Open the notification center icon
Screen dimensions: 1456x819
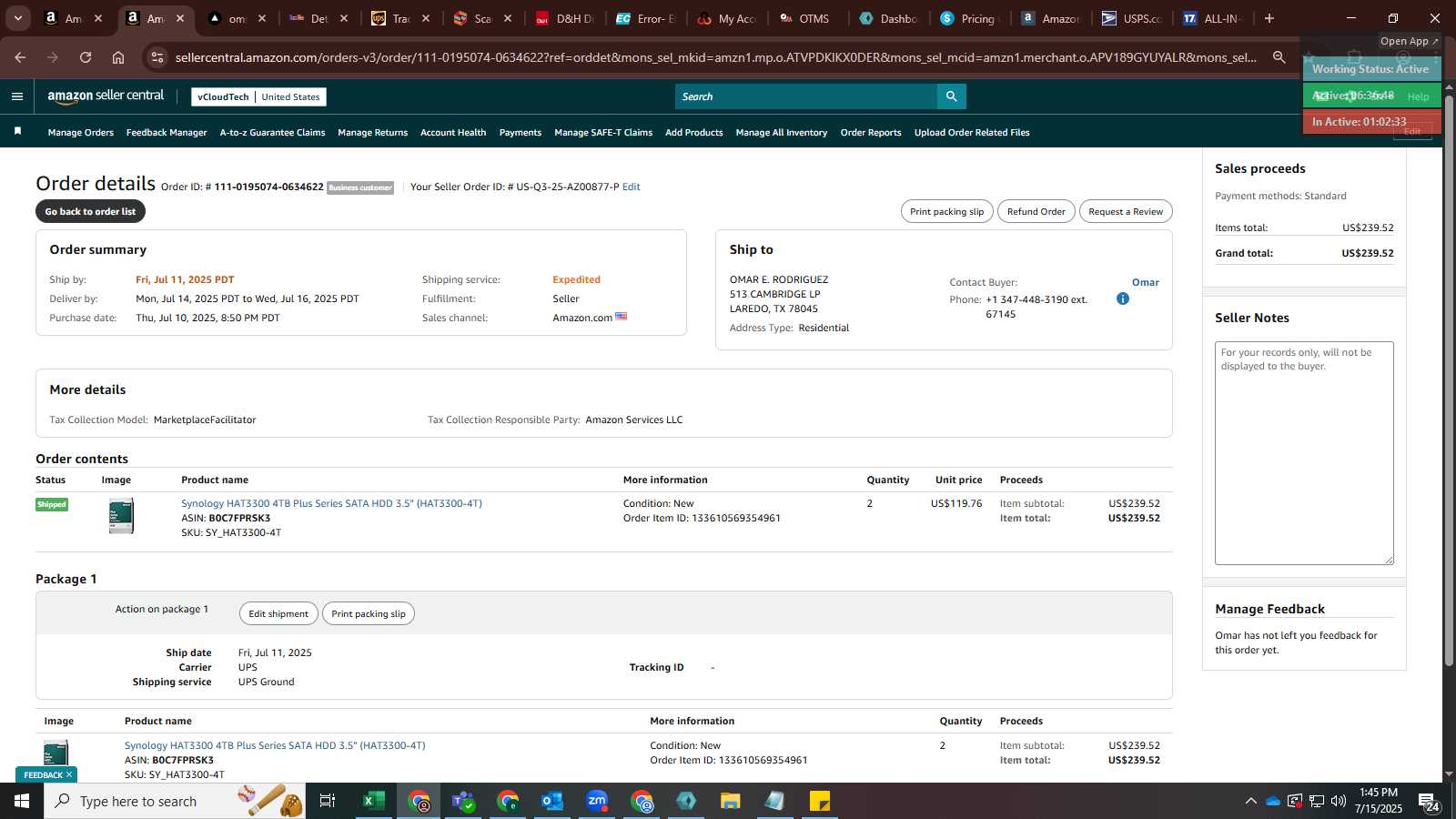pos(1428,802)
